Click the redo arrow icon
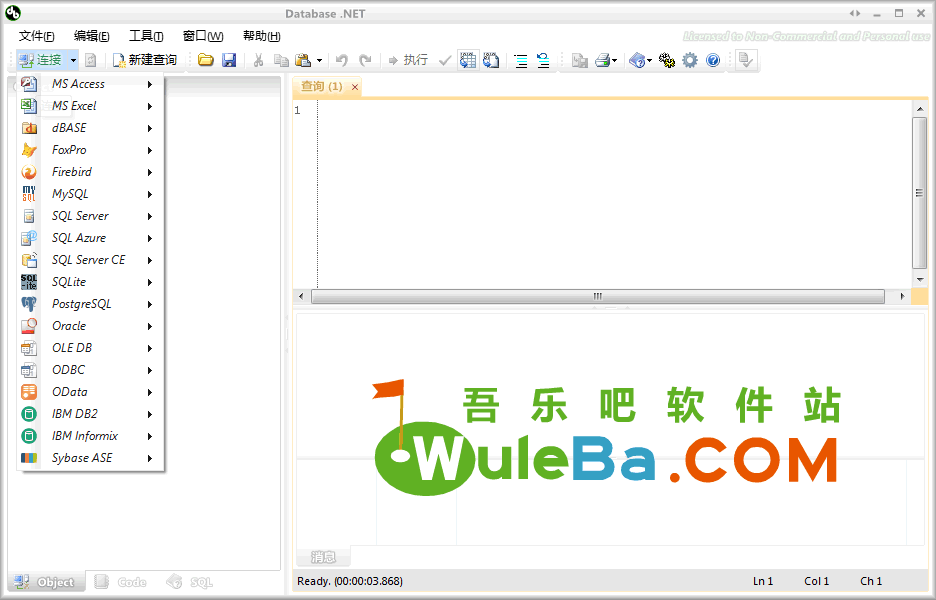 [365, 60]
